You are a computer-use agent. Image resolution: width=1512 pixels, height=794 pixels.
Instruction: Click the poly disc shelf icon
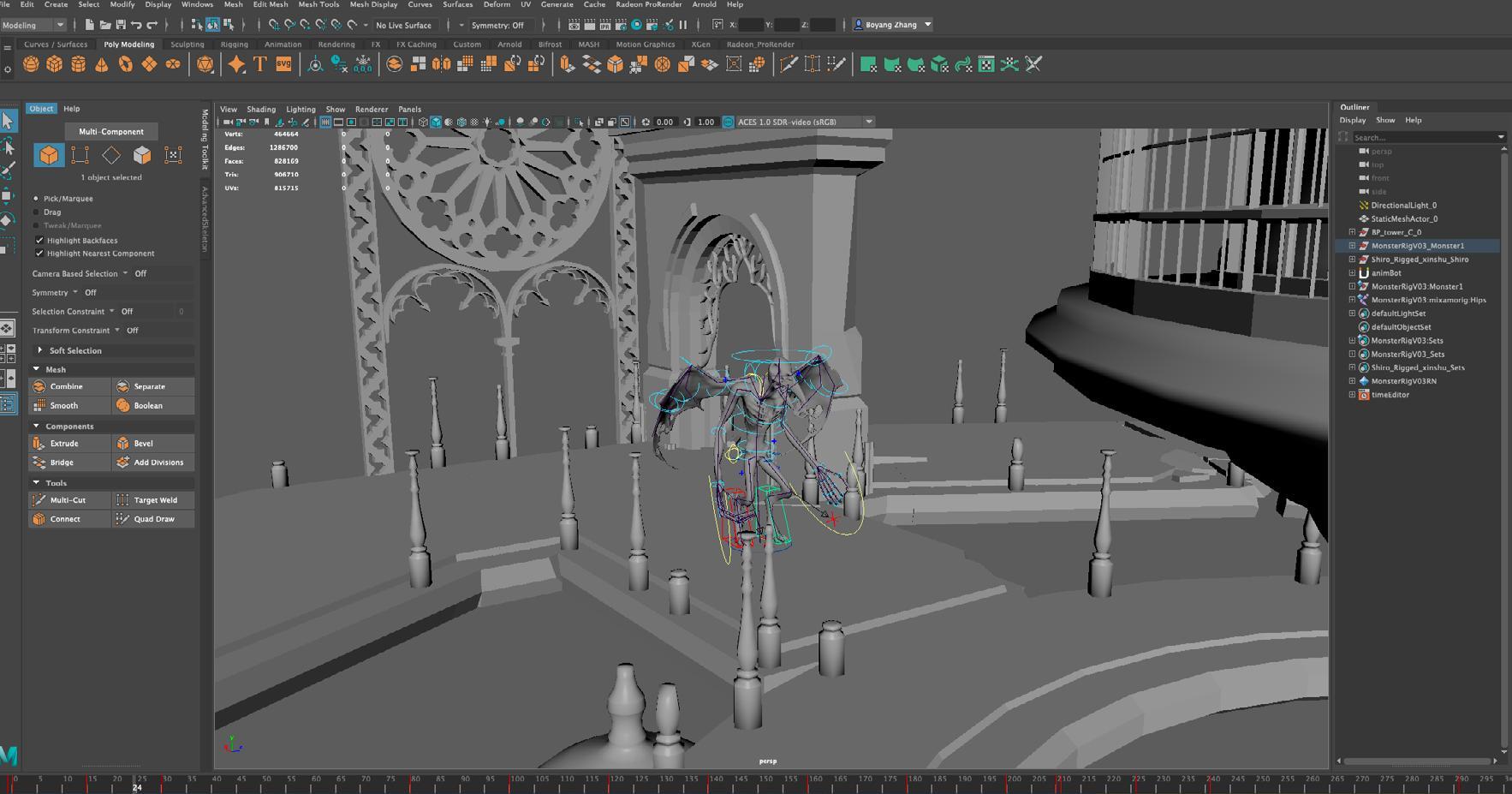(173, 64)
